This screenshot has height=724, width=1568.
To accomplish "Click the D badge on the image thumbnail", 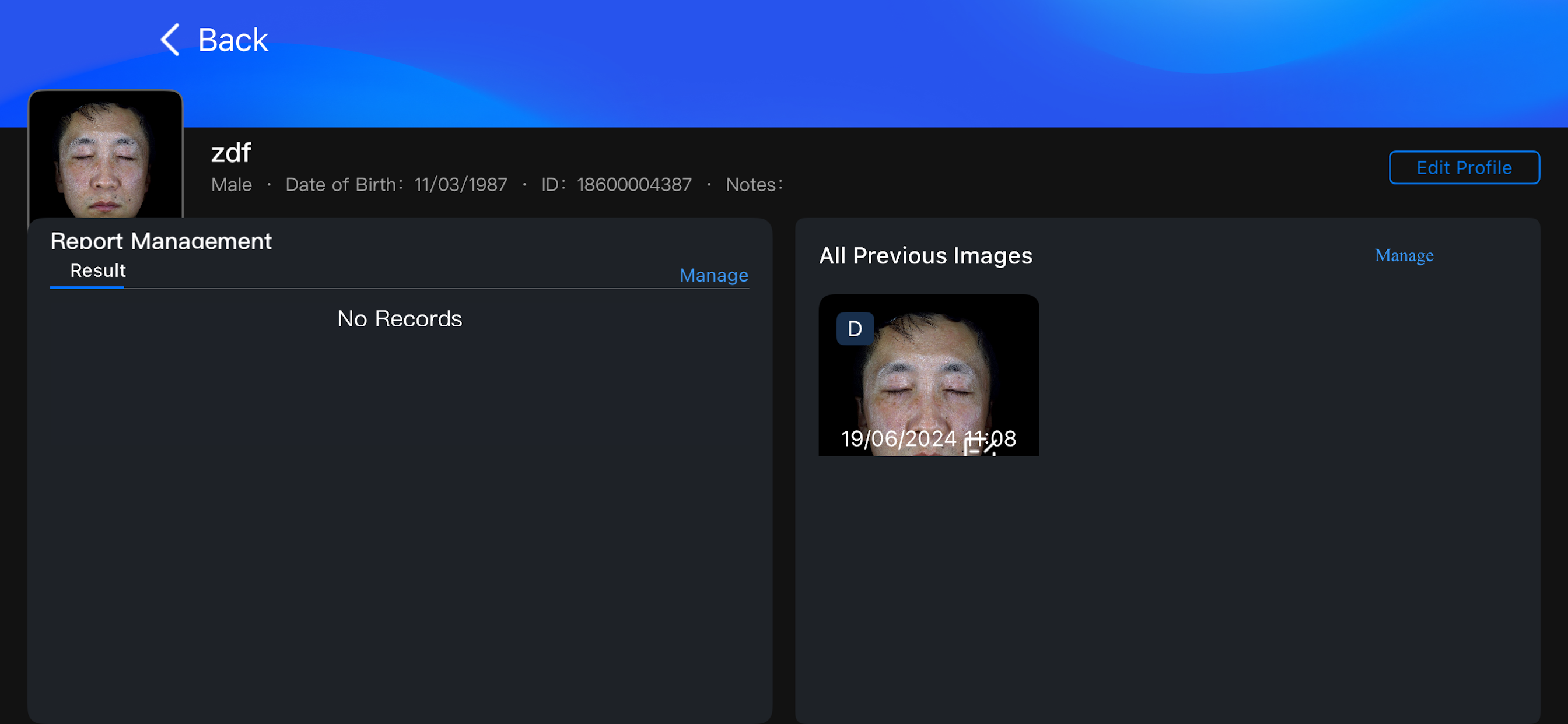I will click(x=855, y=329).
